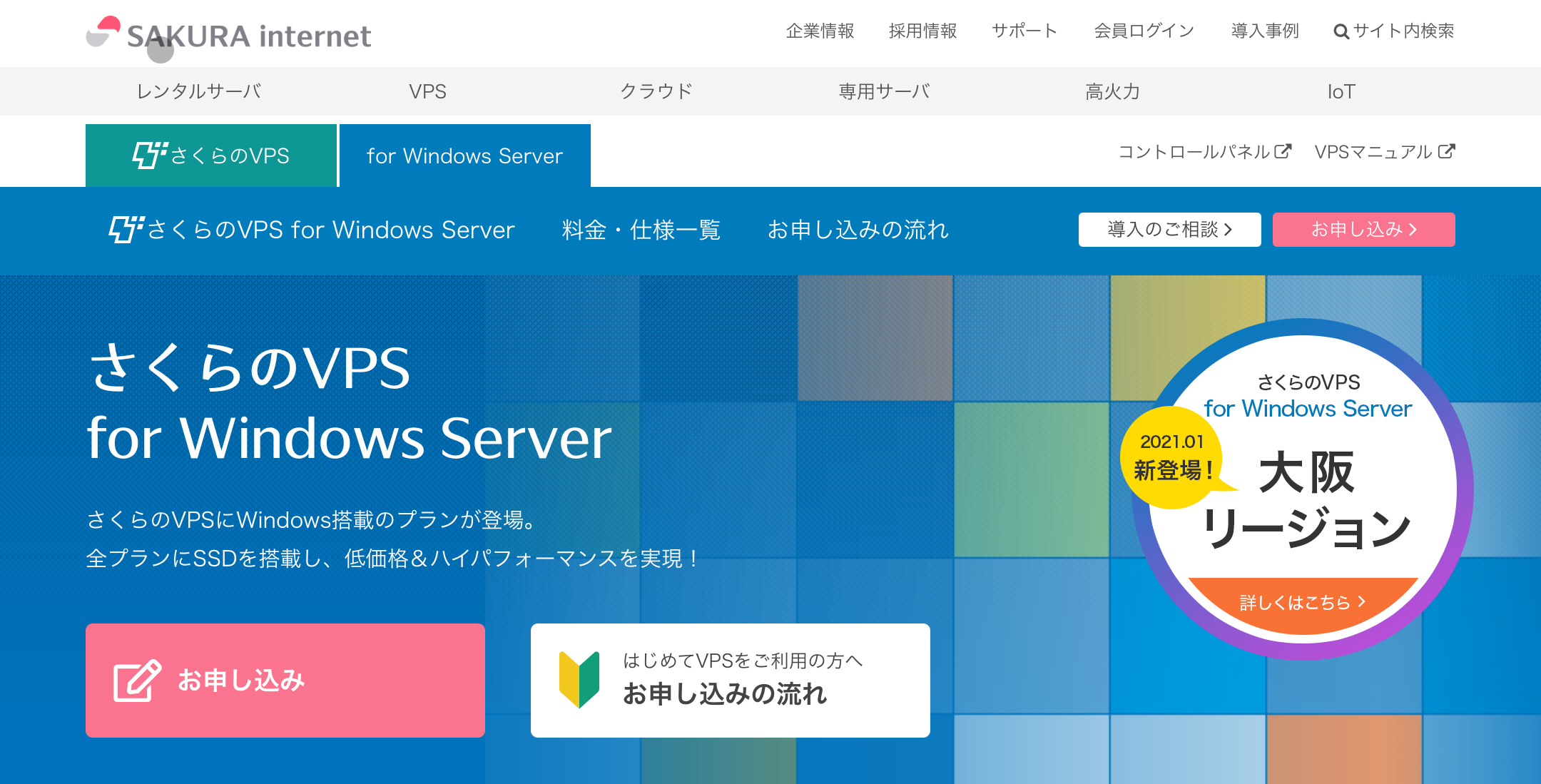Open the 専用サーバ menu item

[x=884, y=91]
